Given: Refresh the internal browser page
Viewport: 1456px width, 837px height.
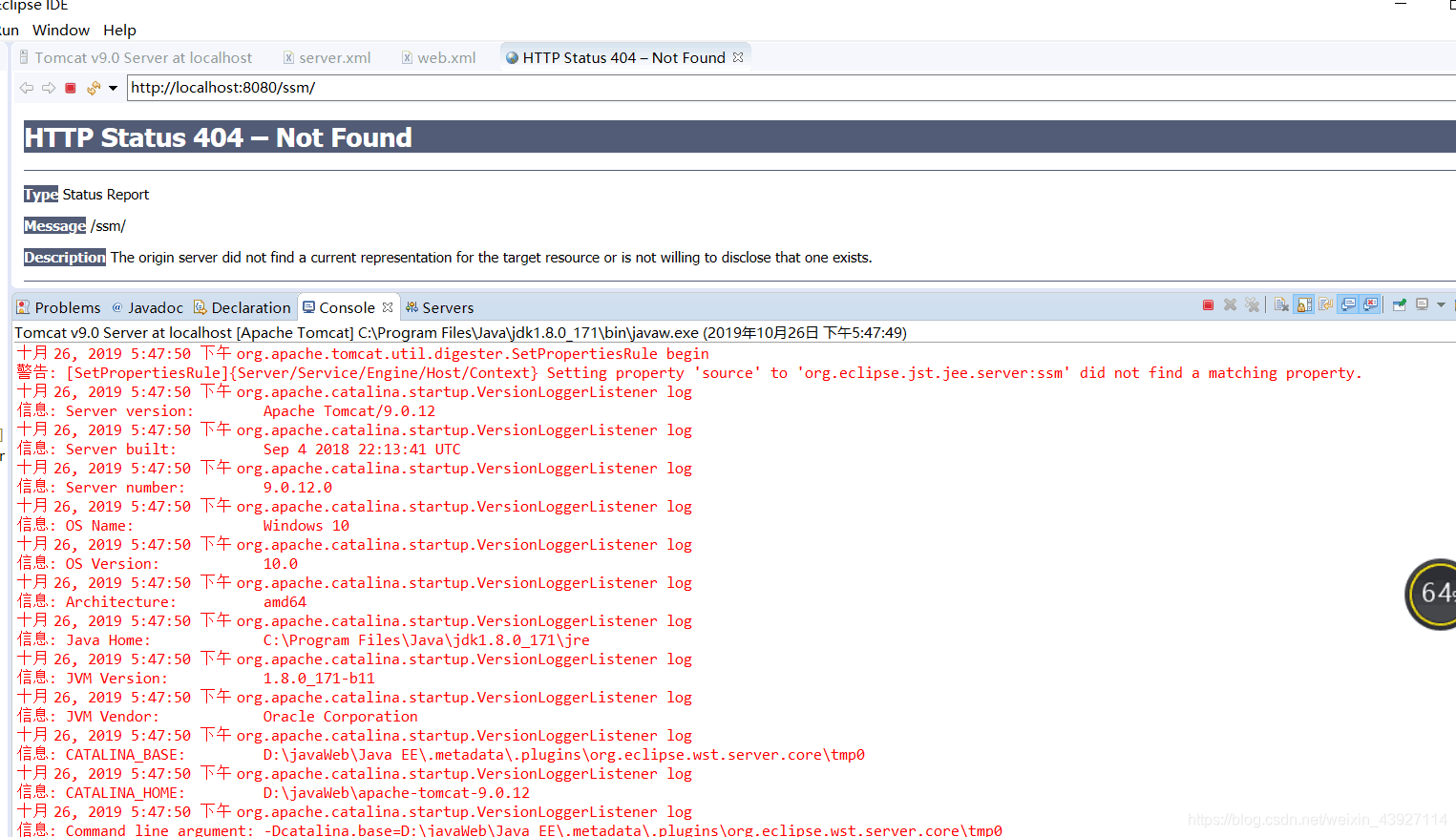Looking at the screenshot, I should pos(93,88).
